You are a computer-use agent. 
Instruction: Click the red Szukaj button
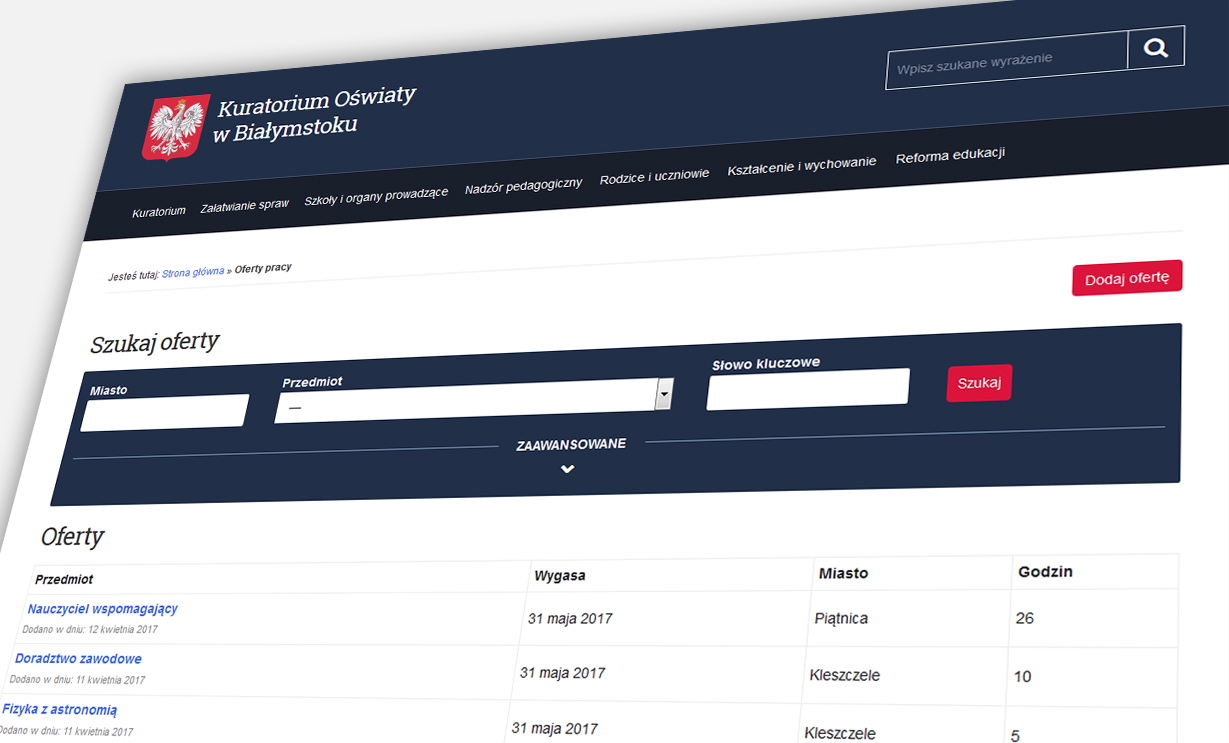(x=979, y=383)
